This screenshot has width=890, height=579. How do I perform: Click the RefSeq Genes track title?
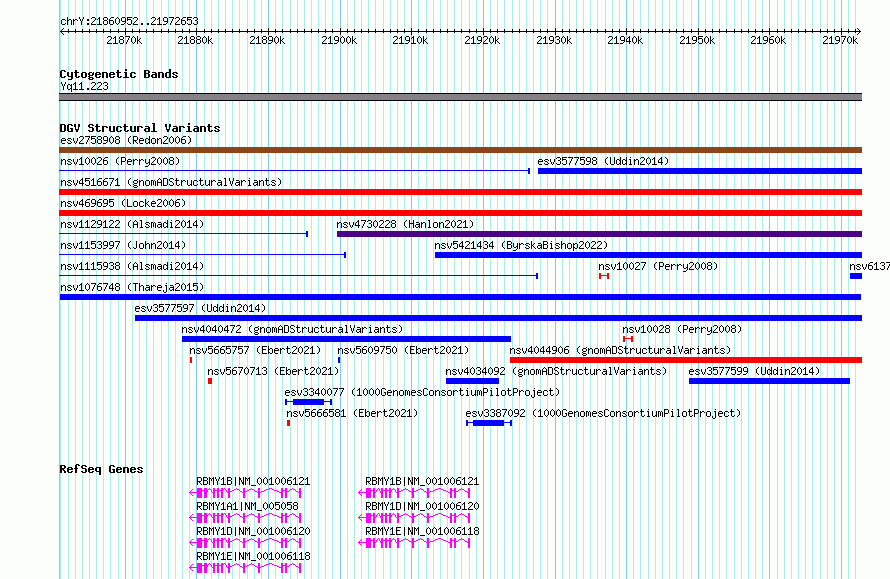(101, 469)
